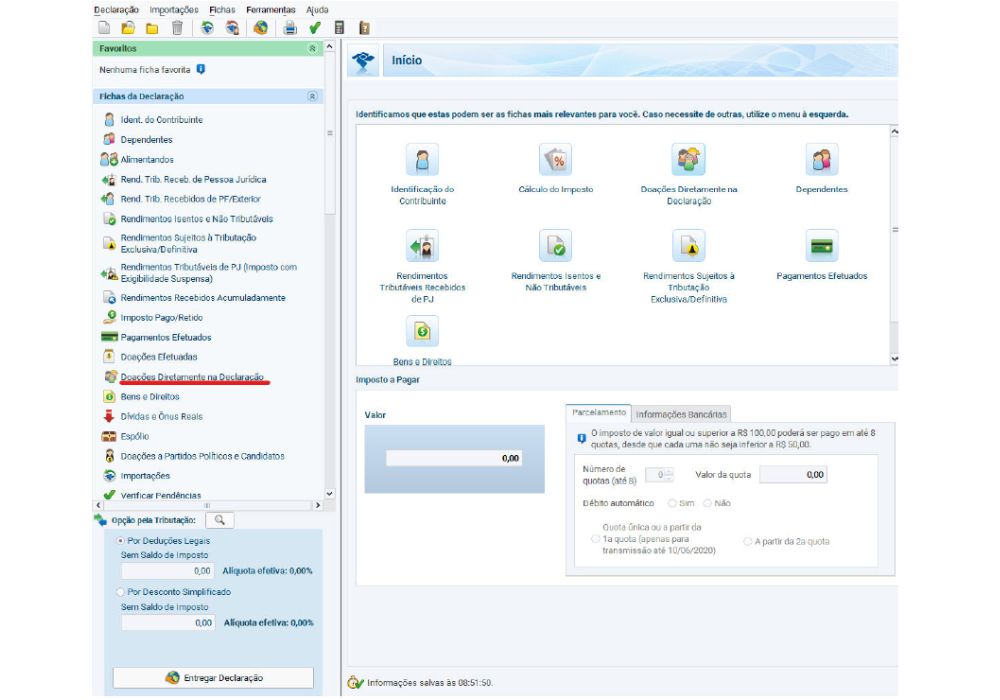
Task: Increase Número de quotas stepper
Action: coord(669,471)
